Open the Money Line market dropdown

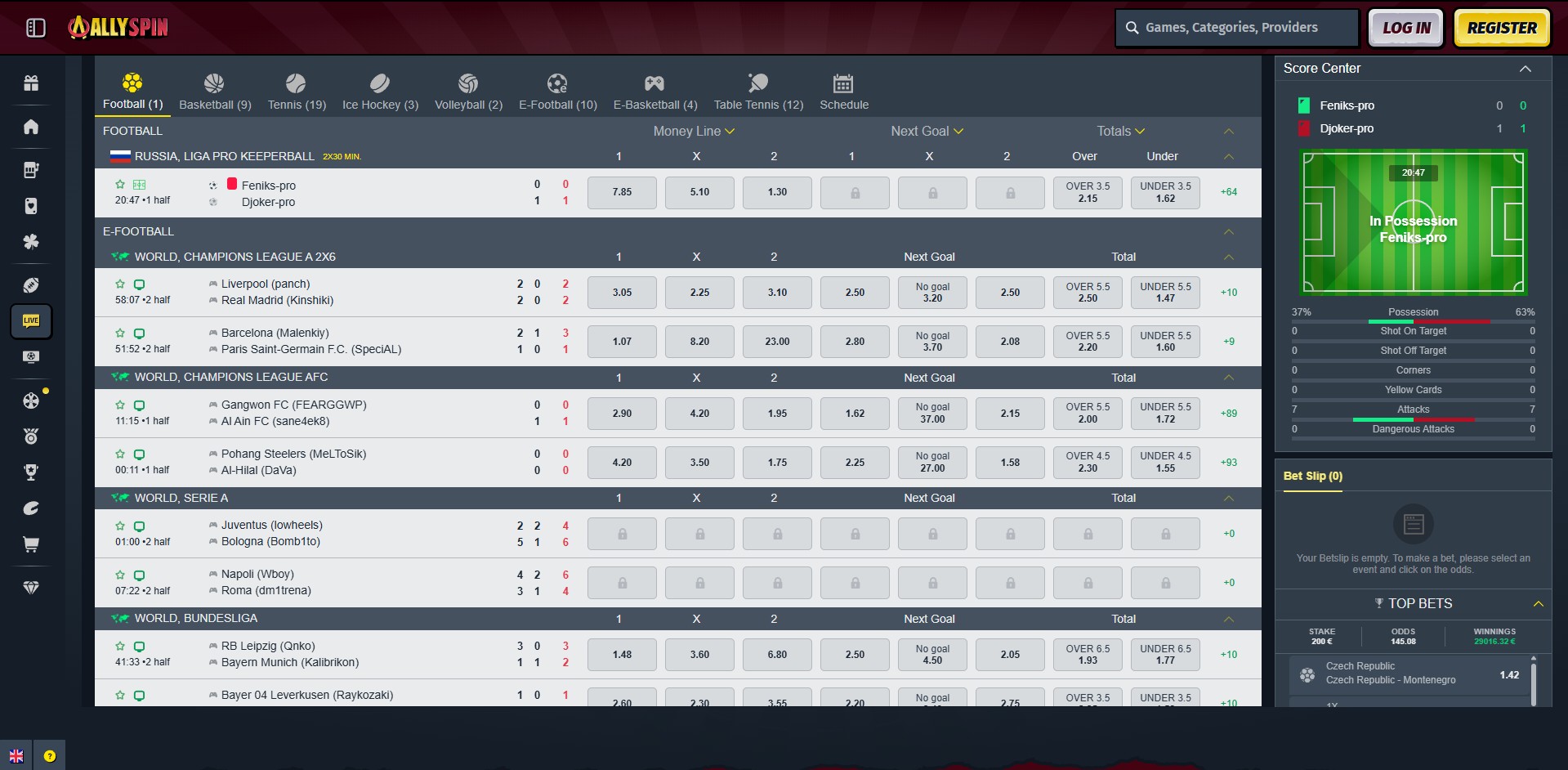[x=694, y=131]
